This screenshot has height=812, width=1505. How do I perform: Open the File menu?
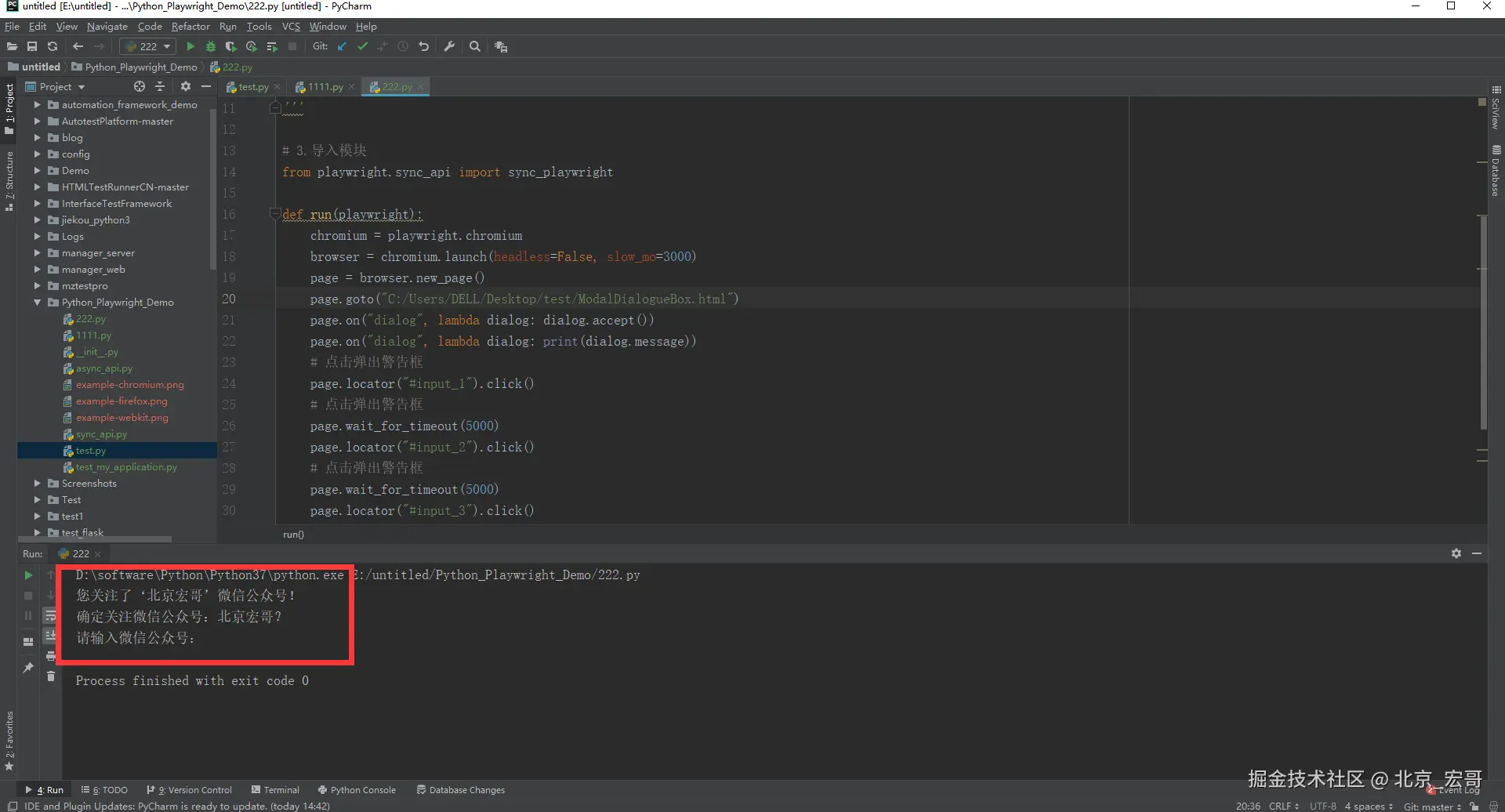tap(12, 26)
